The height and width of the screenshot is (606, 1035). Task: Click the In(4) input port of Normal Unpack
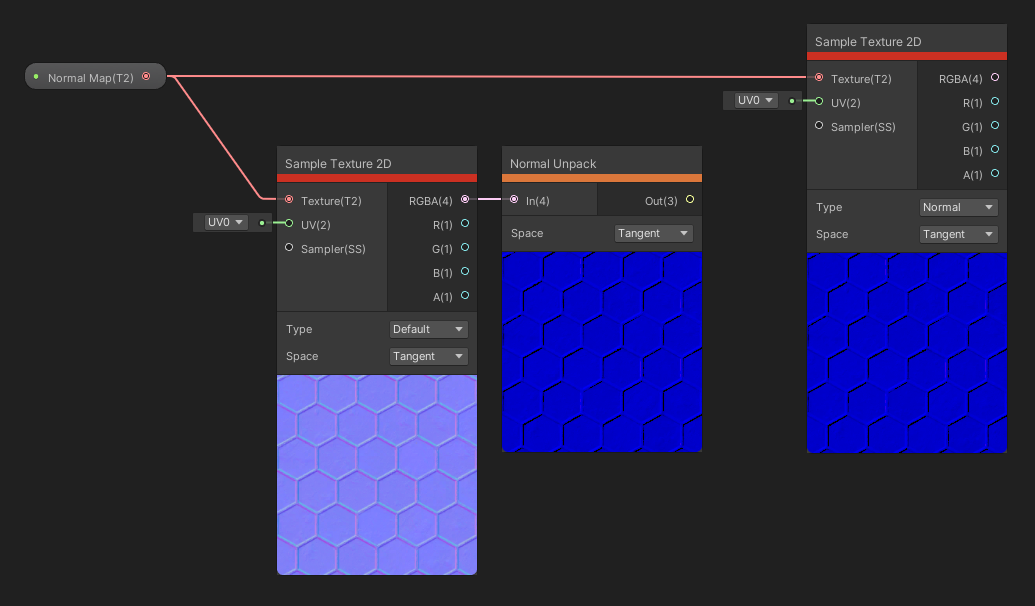tap(514, 200)
